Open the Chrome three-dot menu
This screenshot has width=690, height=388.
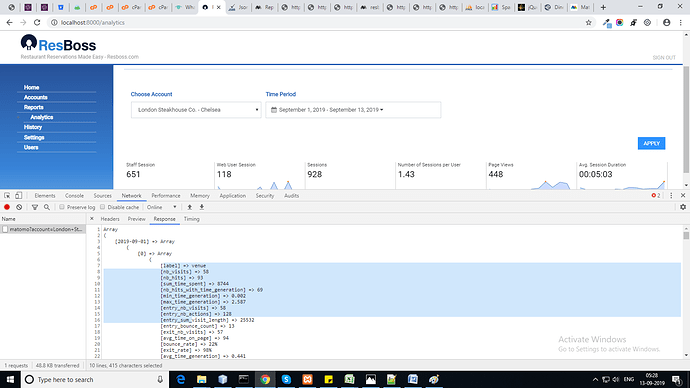pos(681,22)
